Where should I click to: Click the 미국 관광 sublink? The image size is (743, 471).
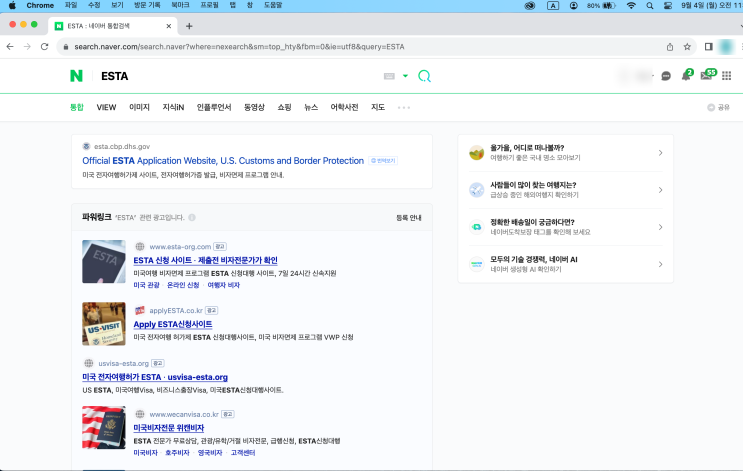(x=146, y=285)
